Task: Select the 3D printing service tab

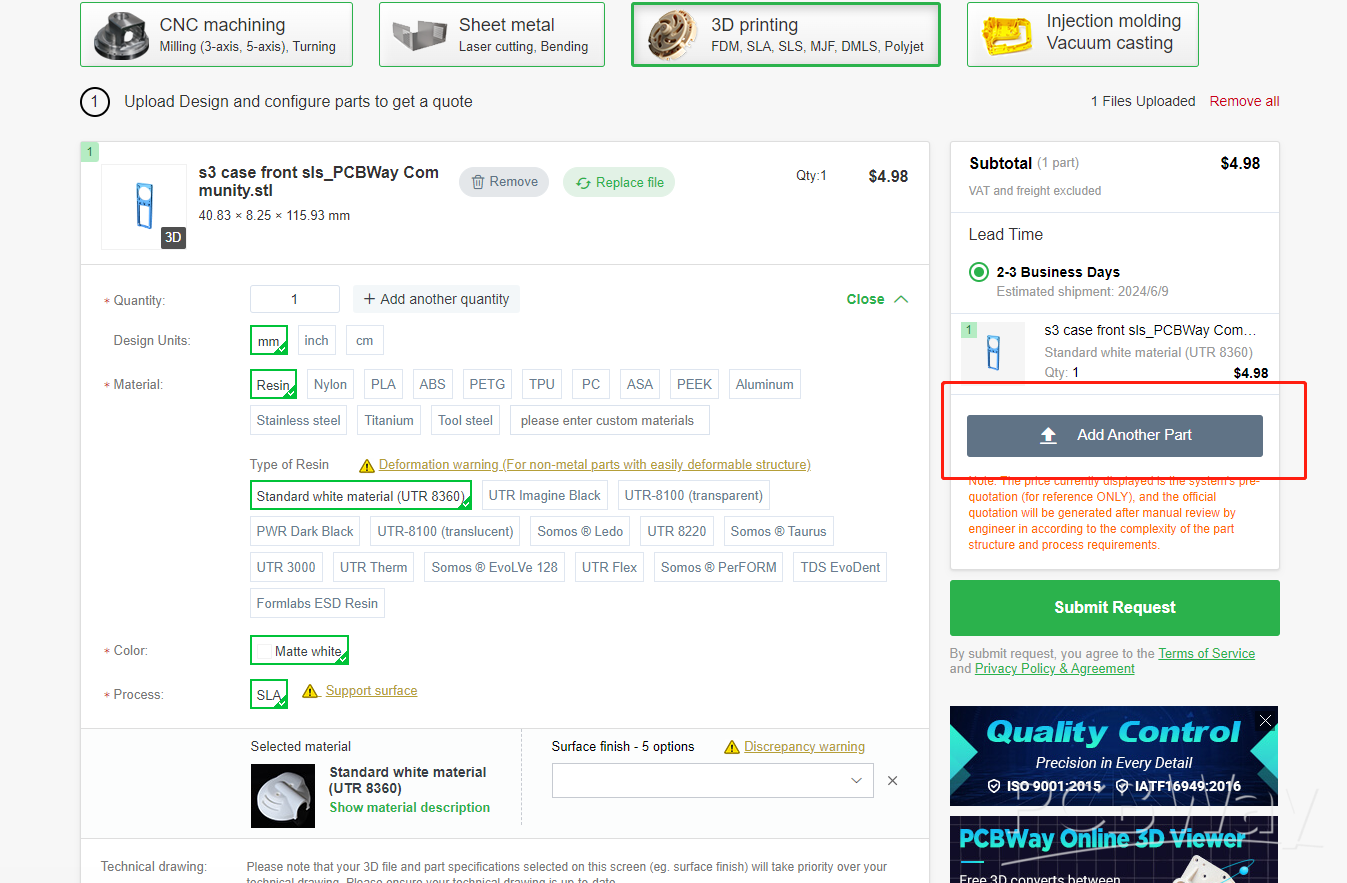Action: click(x=786, y=35)
